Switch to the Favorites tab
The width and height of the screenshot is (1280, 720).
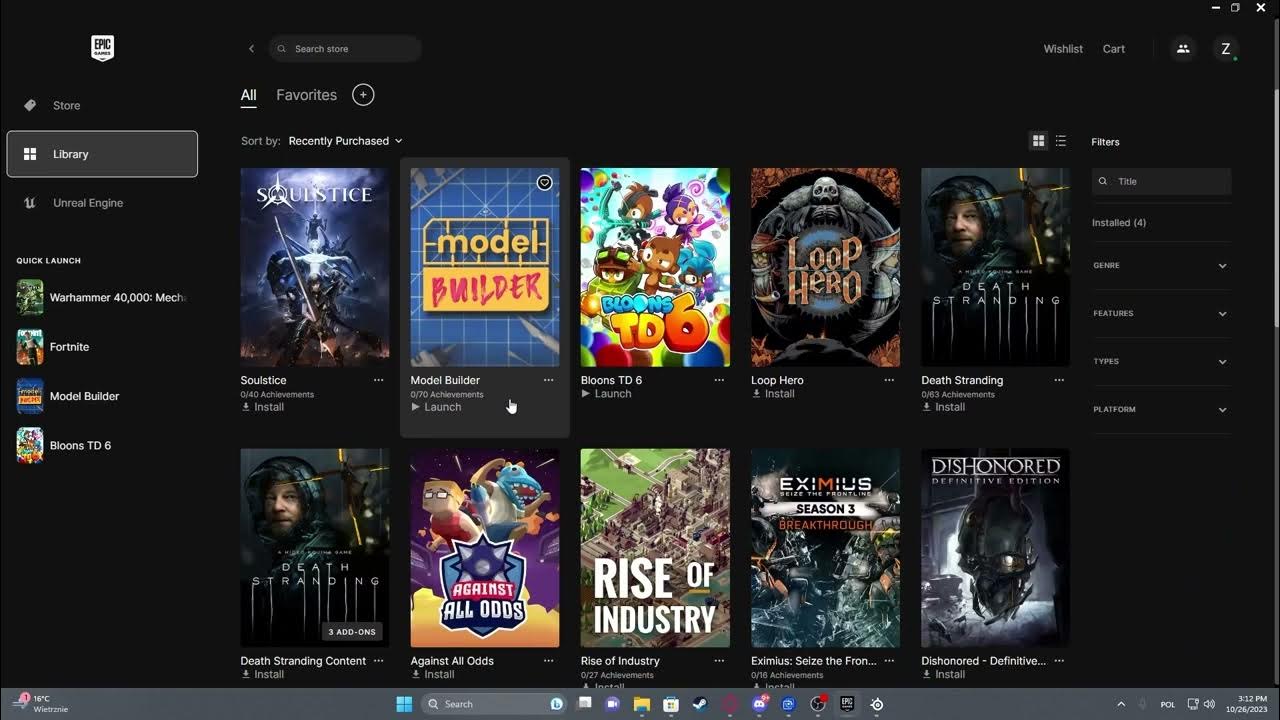(306, 95)
